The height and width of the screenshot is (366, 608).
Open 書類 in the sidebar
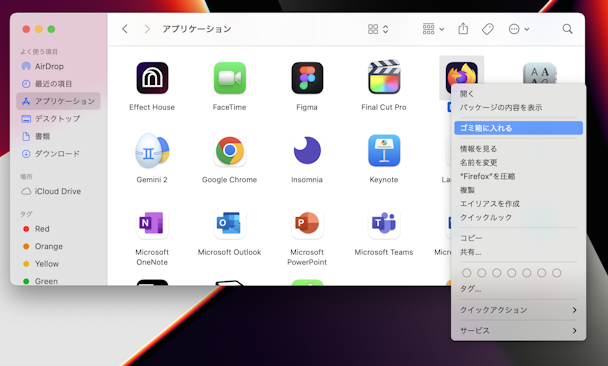58,136
